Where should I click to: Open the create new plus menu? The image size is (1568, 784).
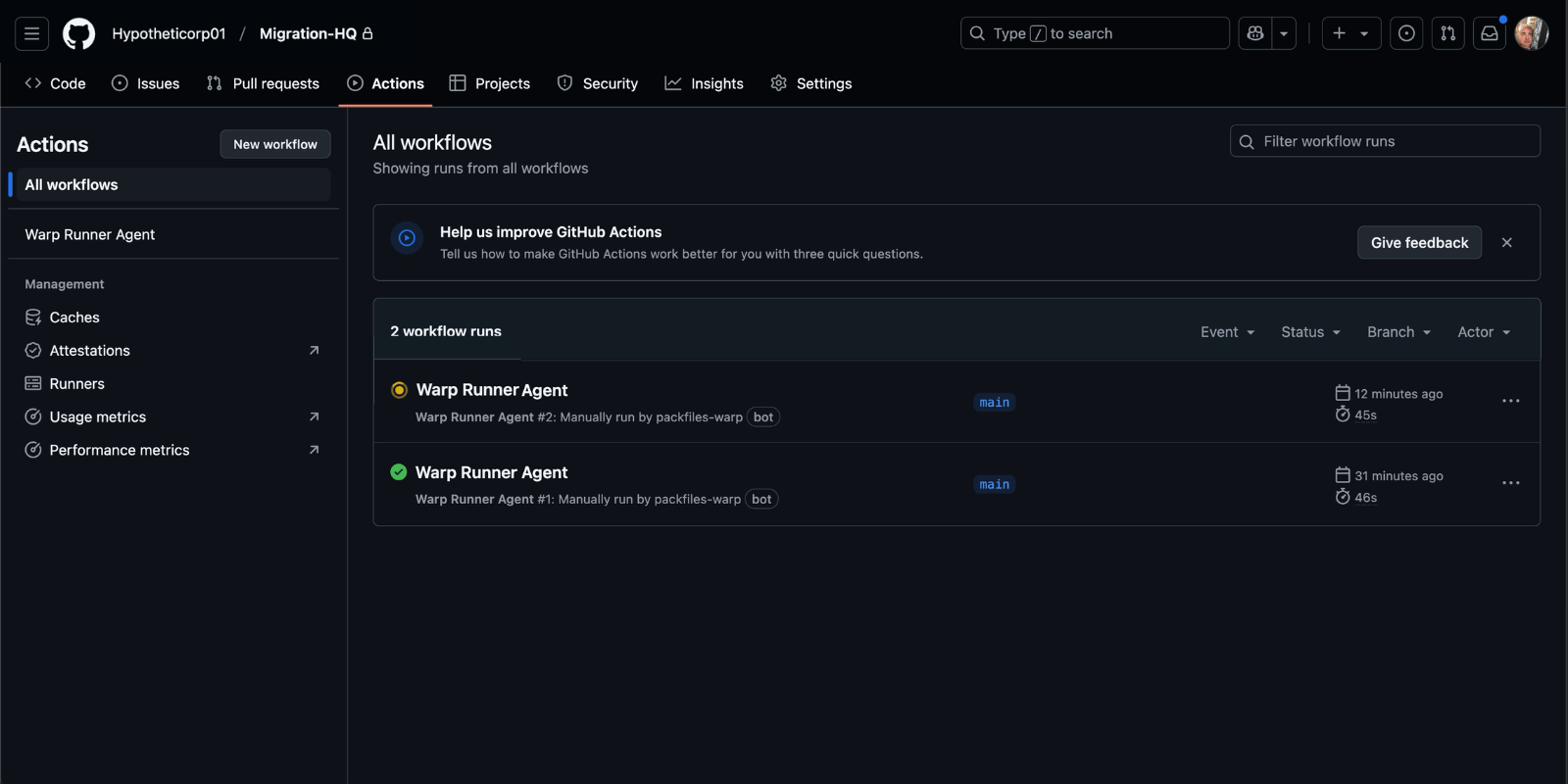[x=1350, y=33]
